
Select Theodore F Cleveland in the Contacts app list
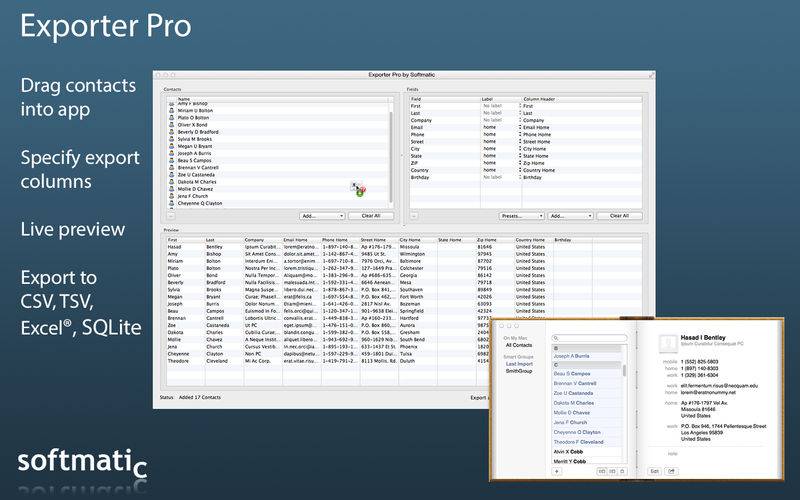587,442
